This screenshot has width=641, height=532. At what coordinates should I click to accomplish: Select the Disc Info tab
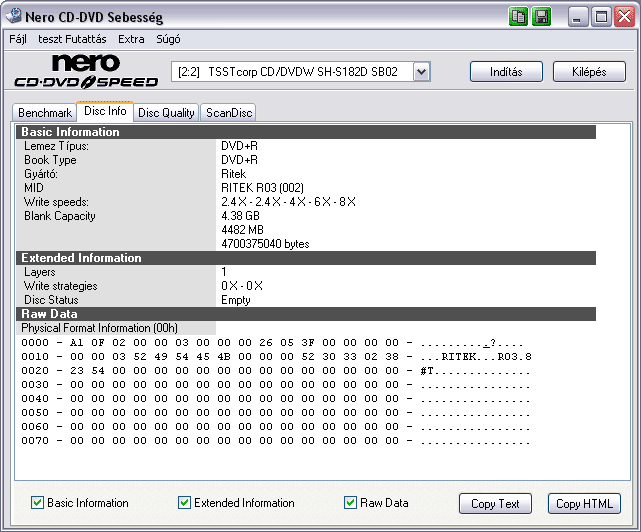[105, 111]
